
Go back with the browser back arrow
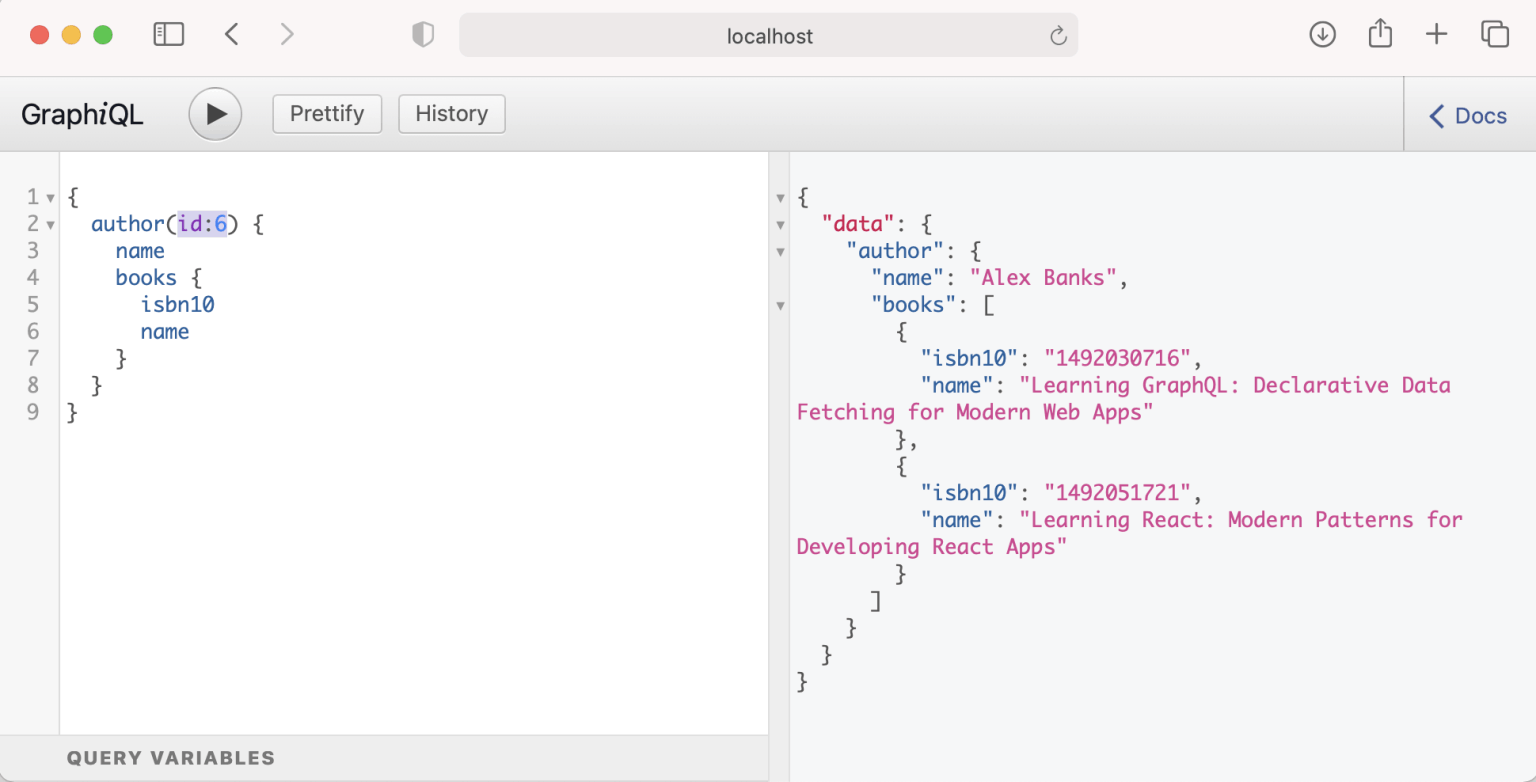click(232, 35)
